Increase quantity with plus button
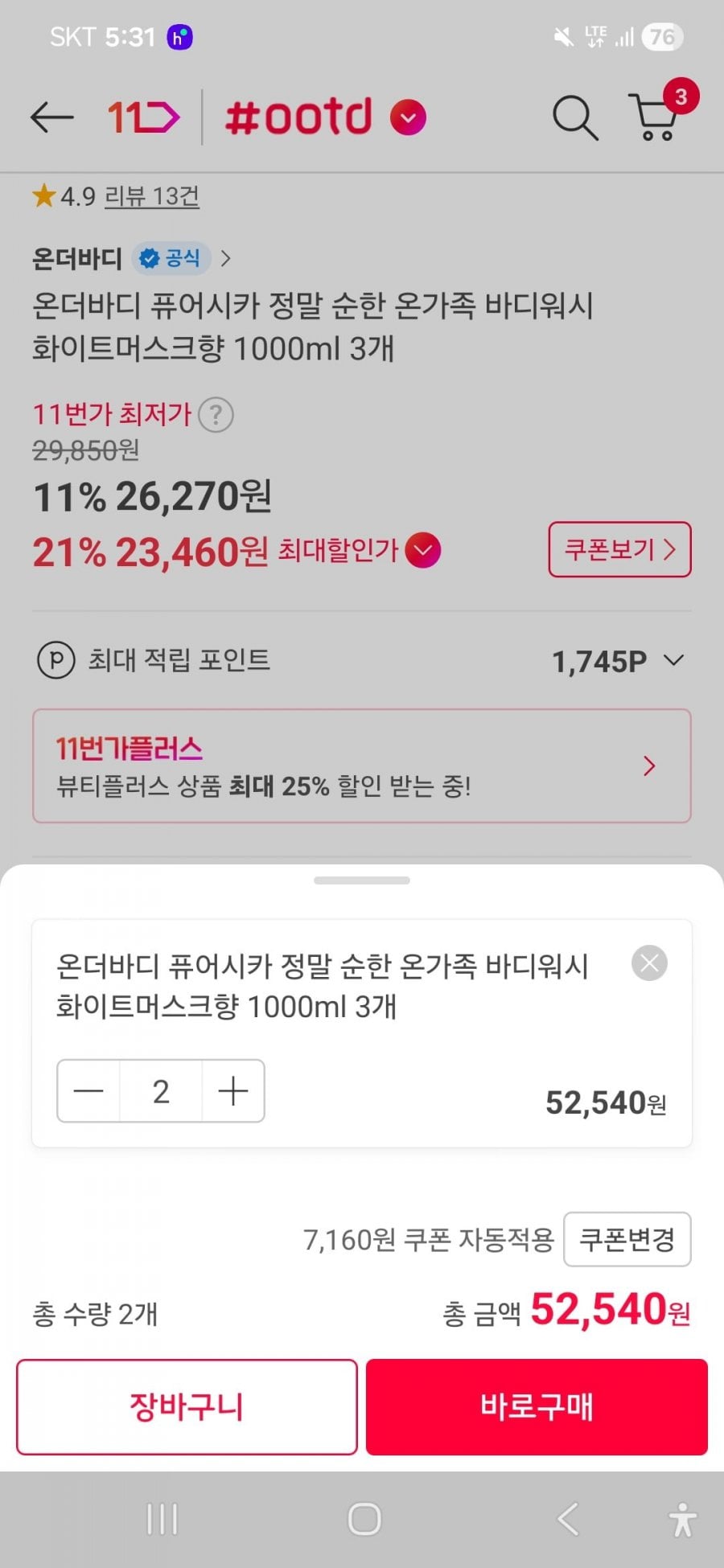 (x=233, y=1091)
